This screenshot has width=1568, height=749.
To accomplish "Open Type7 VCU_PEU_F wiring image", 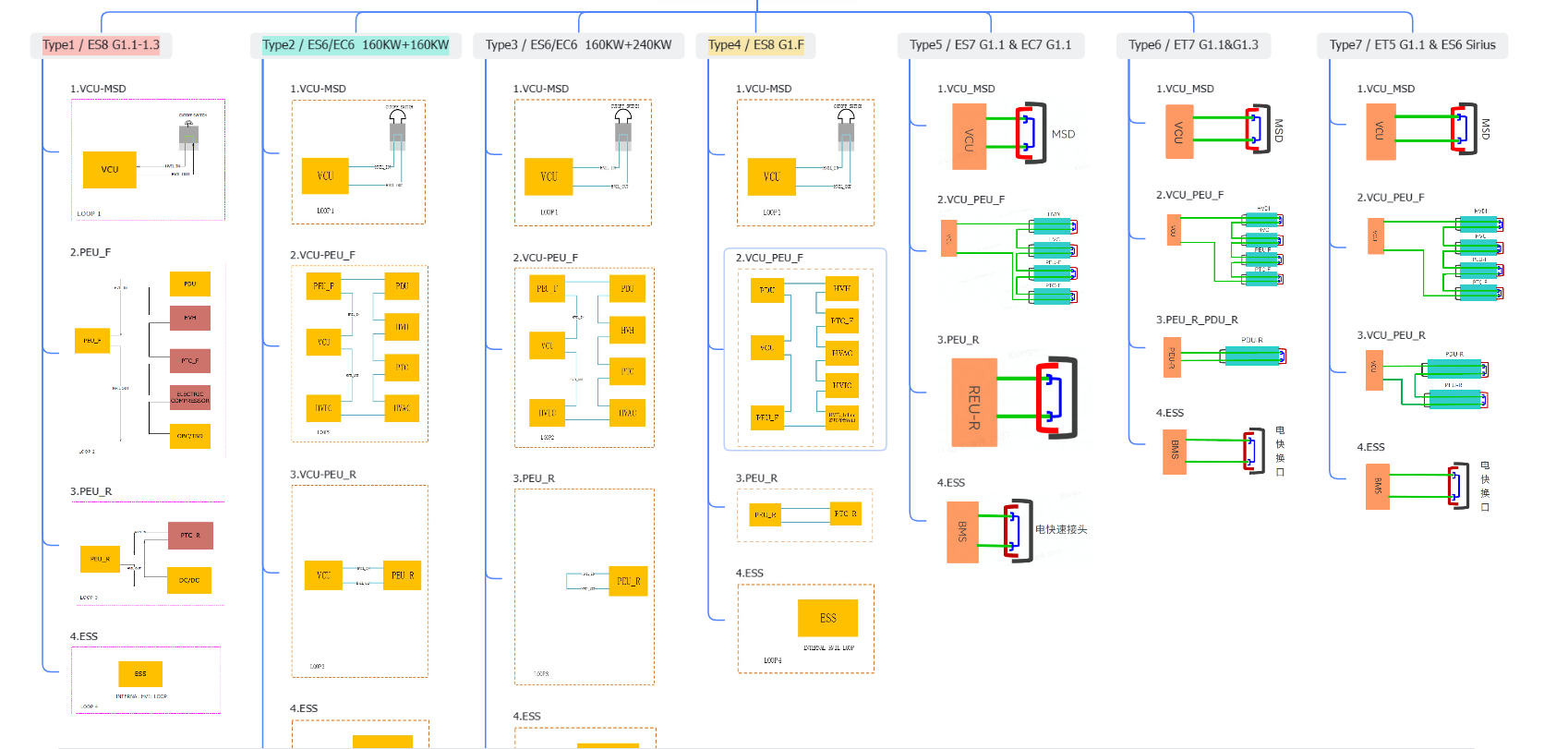I will click(1436, 256).
